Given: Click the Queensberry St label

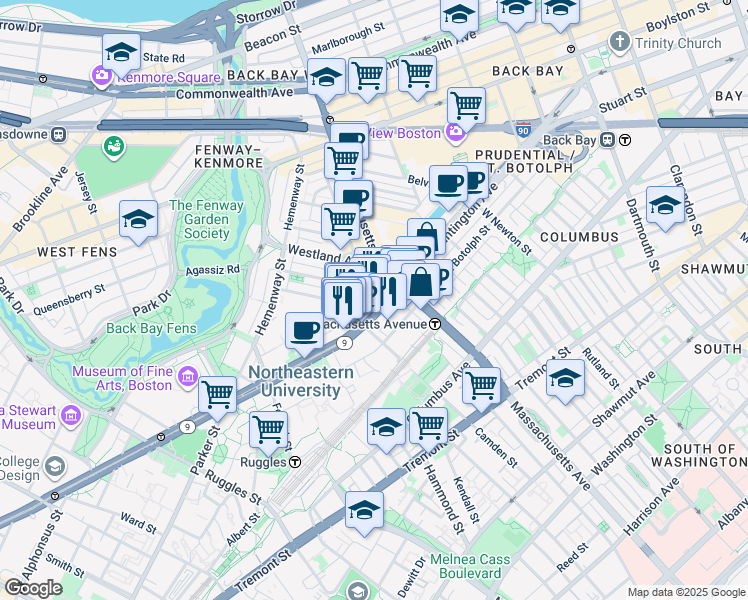Looking at the screenshot, I should pos(69,300).
